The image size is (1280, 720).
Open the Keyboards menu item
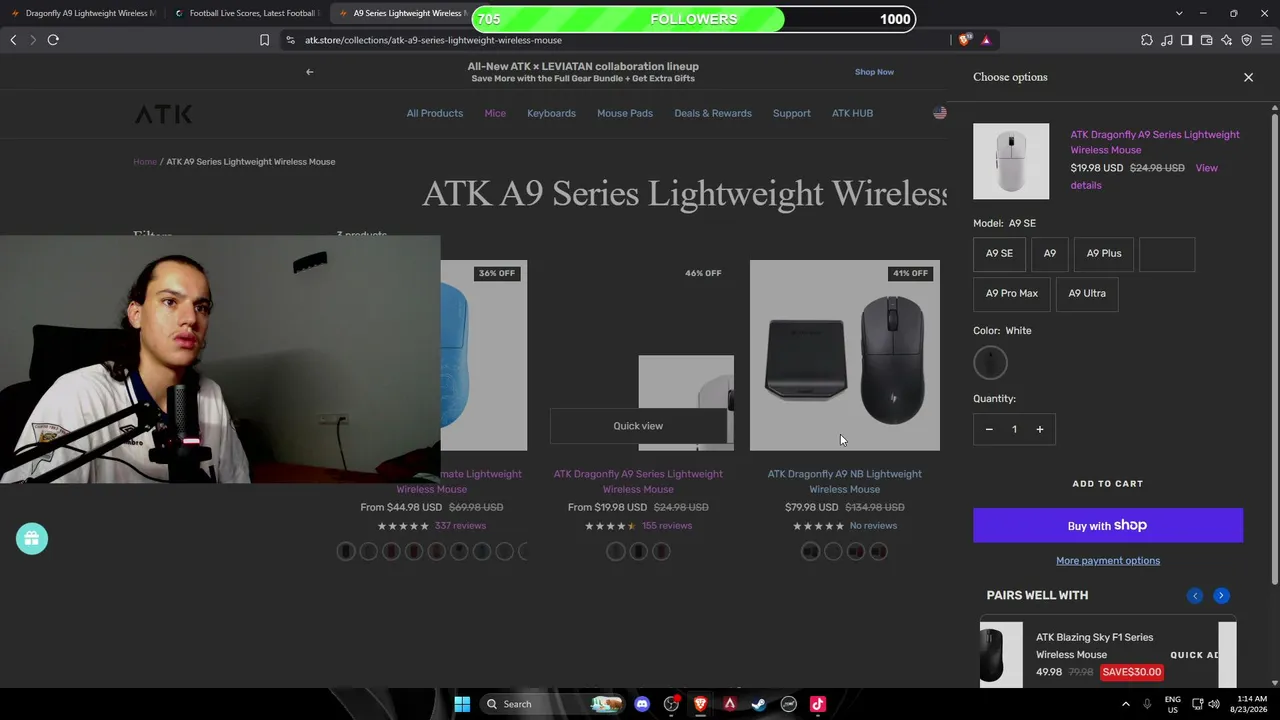coord(551,113)
